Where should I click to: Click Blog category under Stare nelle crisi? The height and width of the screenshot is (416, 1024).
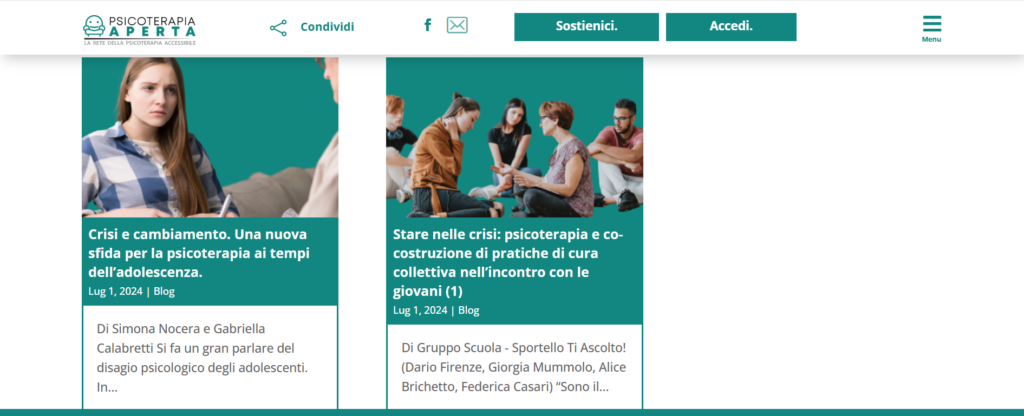click(469, 310)
